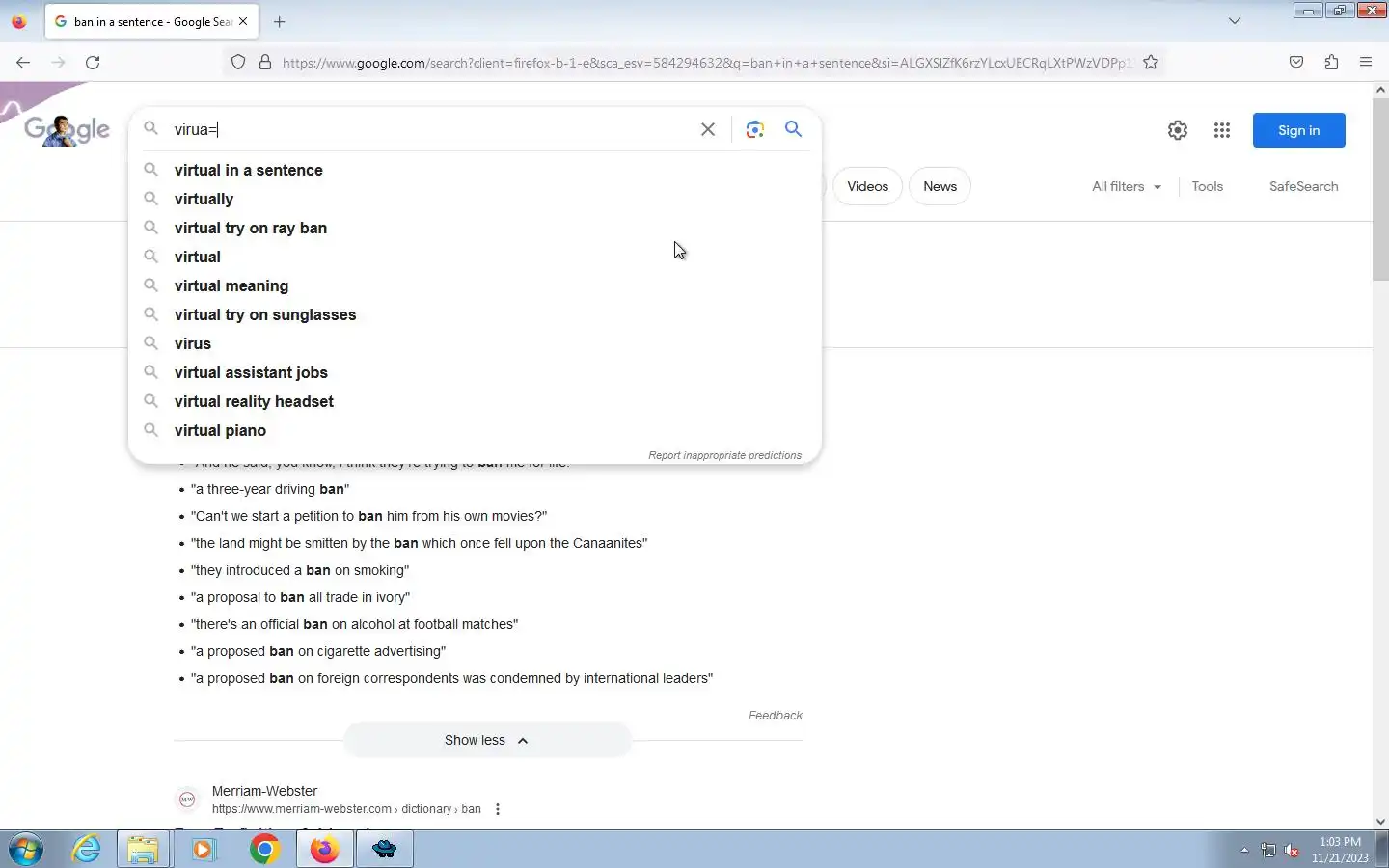Click the Sign in button

[x=1298, y=130]
